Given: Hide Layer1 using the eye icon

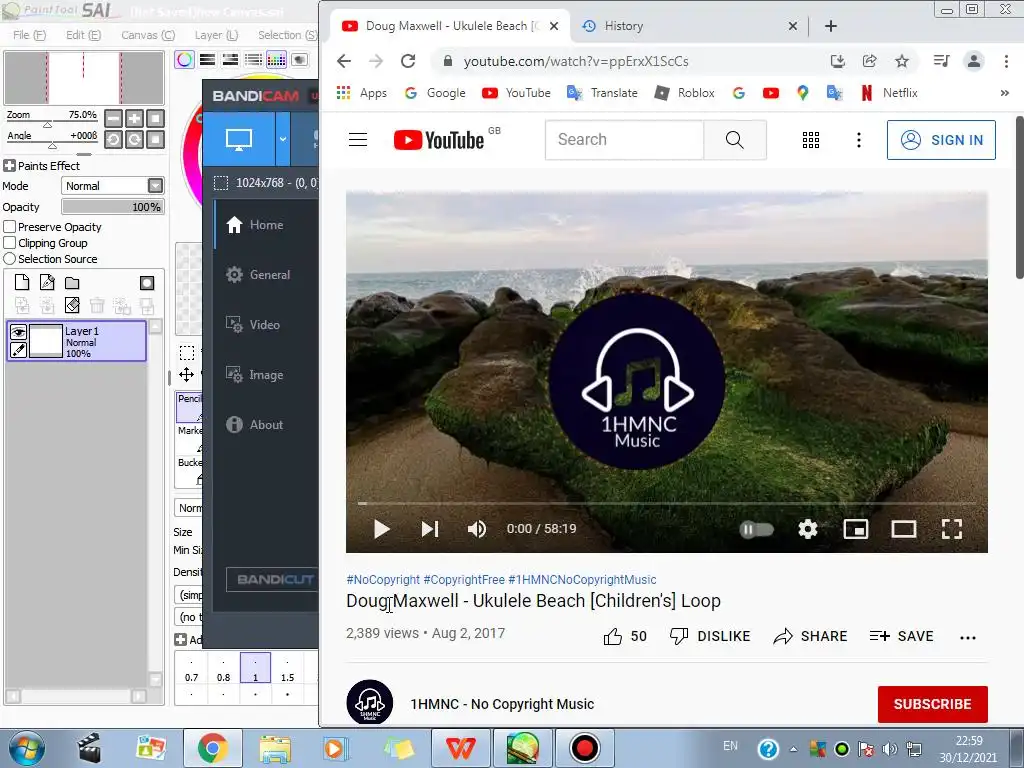Looking at the screenshot, I should [18, 332].
